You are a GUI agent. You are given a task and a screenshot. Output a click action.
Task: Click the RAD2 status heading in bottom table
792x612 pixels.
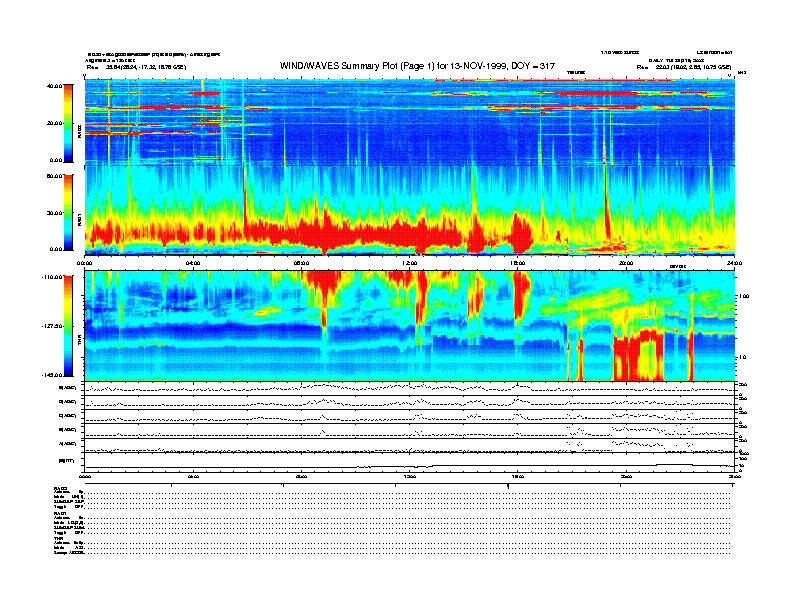[60, 488]
